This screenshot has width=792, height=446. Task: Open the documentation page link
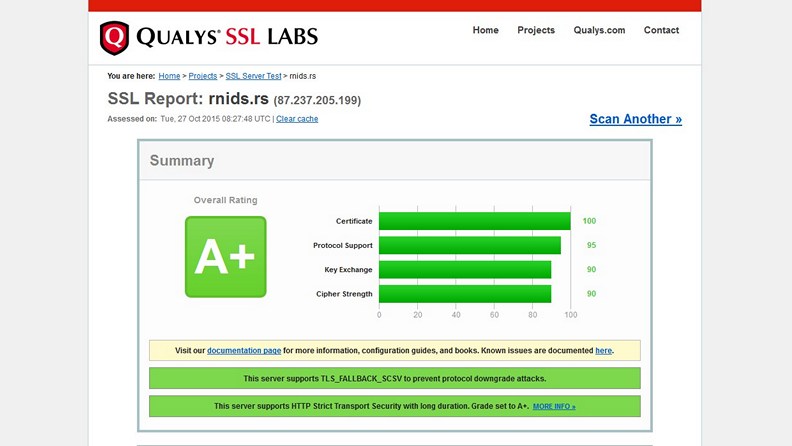click(x=244, y=351)
